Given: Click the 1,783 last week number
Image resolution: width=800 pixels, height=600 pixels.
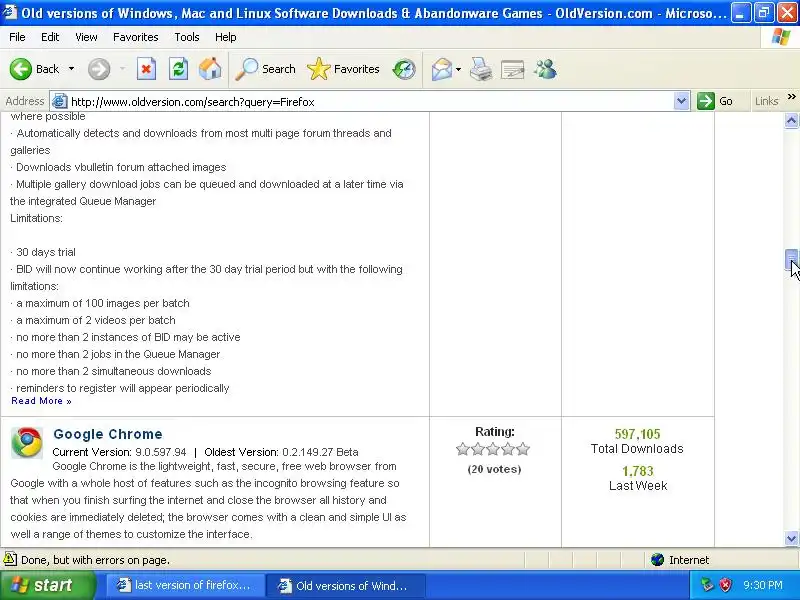Looking at the screenshot, I should tap(638, 471).
